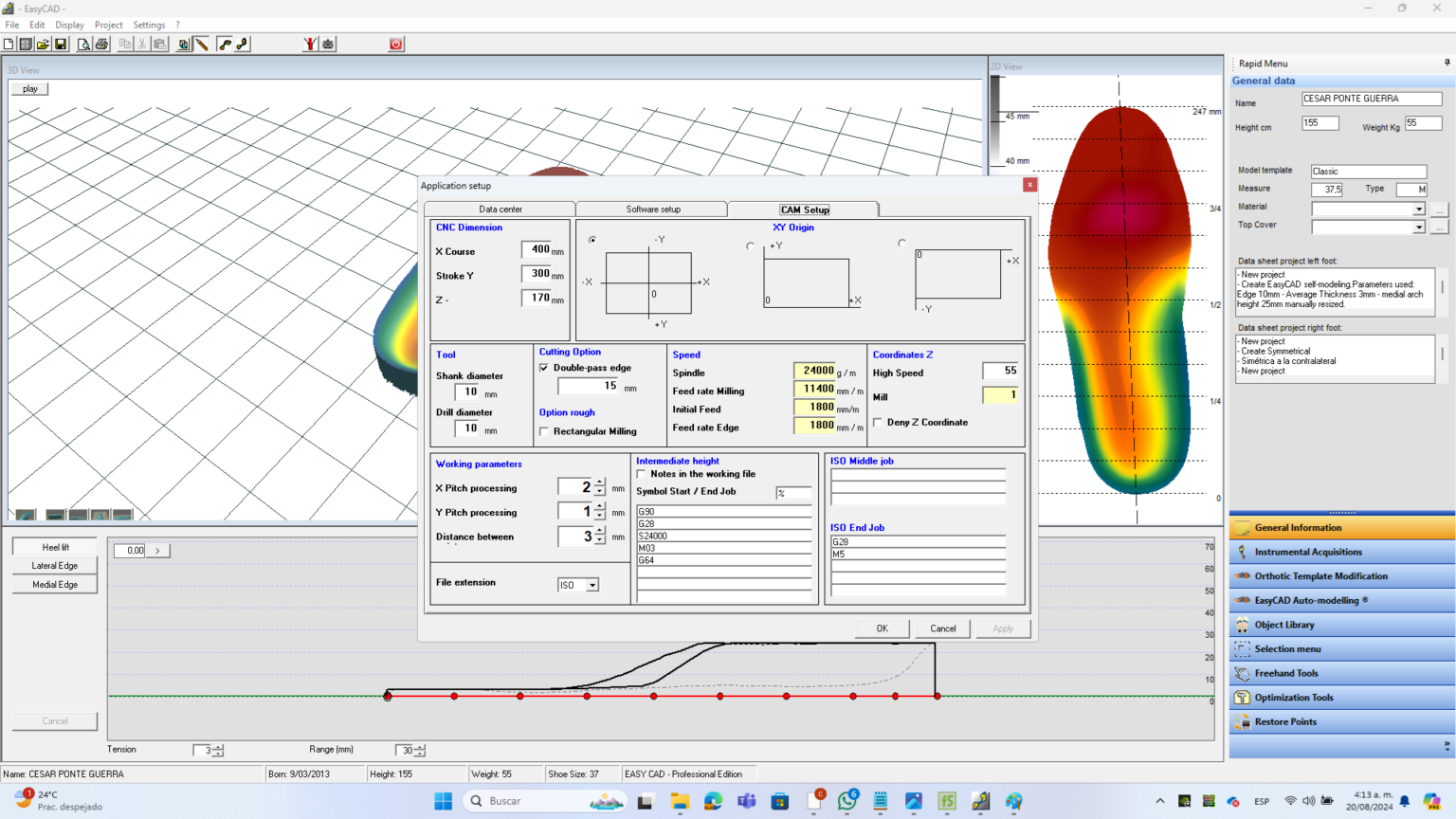Launch EasyCAD Auto-modelling
Viewport: 1456px width, 819px height.
point(1313,600)
